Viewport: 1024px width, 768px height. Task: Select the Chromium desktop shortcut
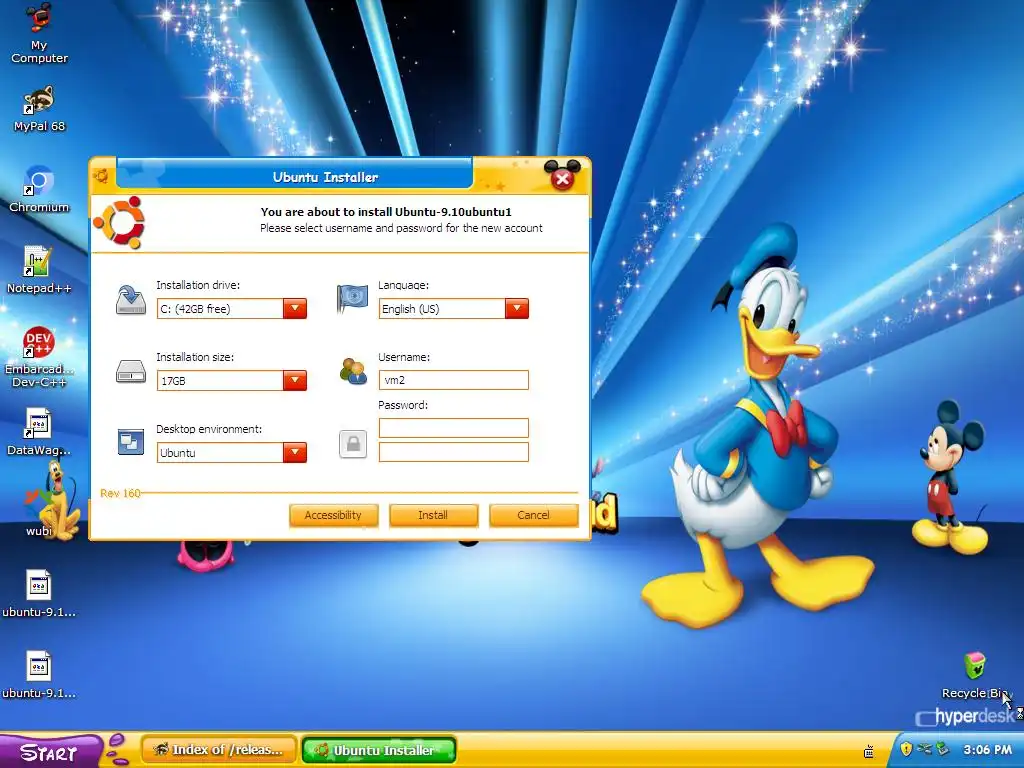click(x=39, y=189)
